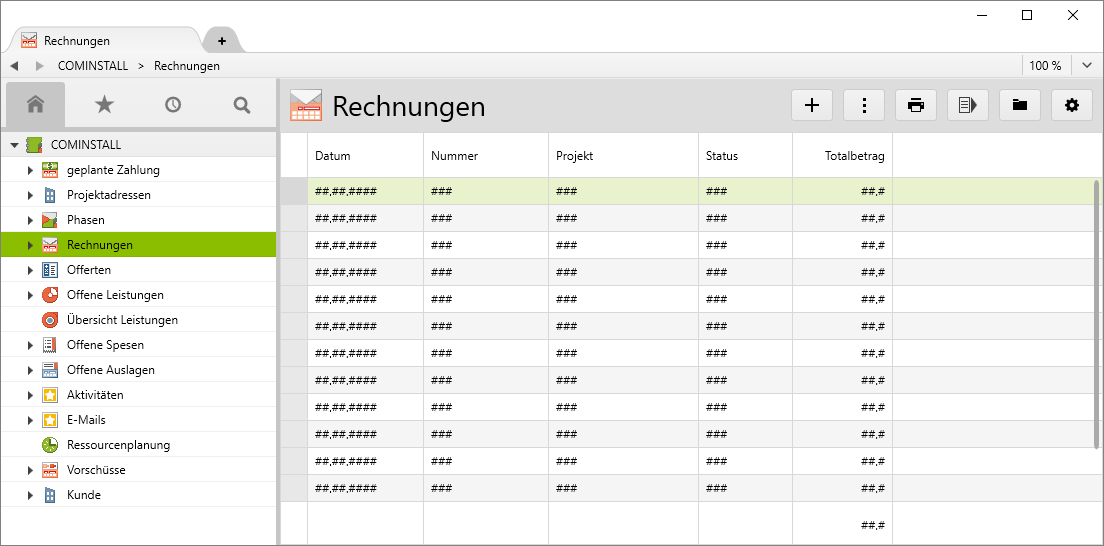Screen dimensions: 1104x546
Task: Switch to the favorites star tab
Action: click(104, 105)
